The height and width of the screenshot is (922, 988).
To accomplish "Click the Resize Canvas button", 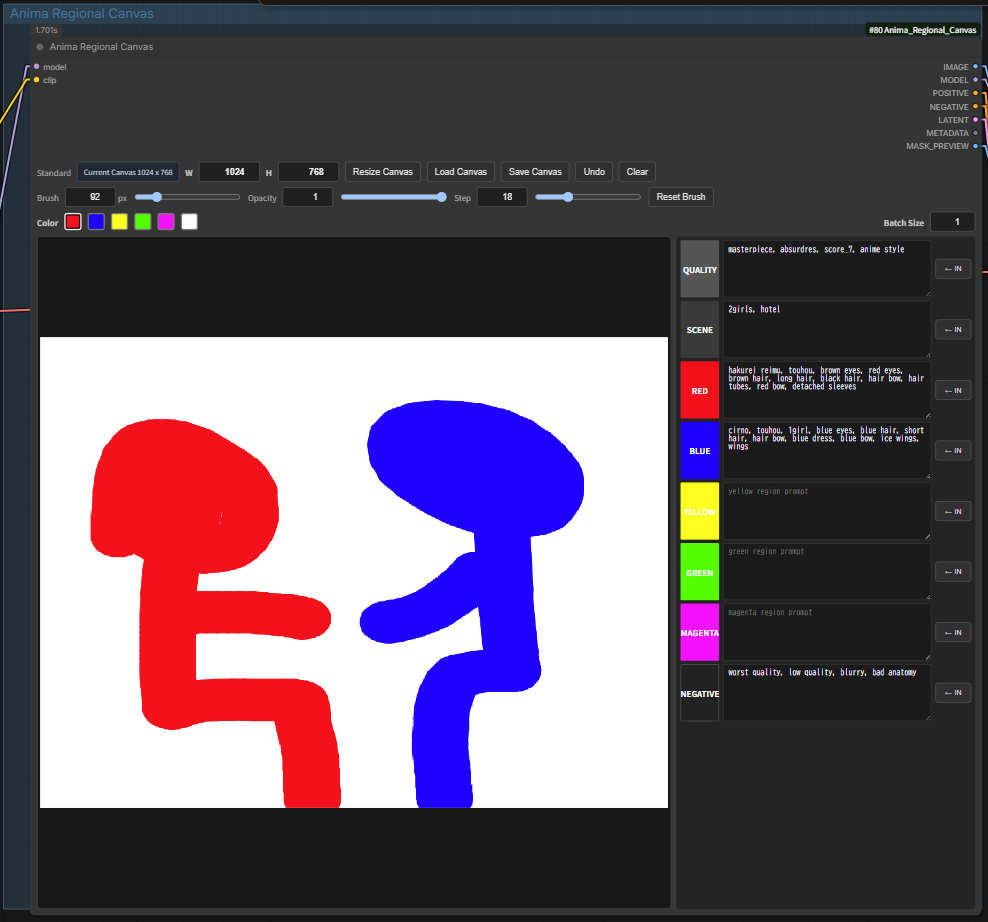I will [382, 171].
